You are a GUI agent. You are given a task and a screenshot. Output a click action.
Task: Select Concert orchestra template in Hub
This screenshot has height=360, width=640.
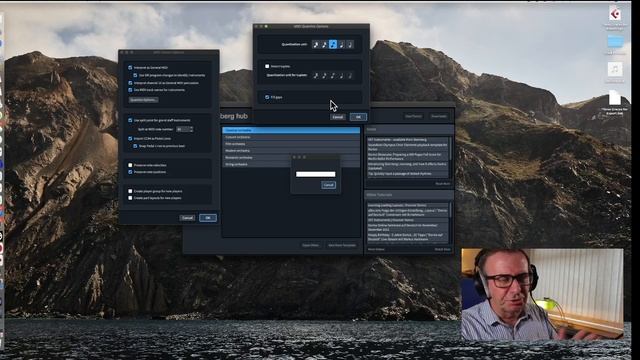tap(291, 137)
